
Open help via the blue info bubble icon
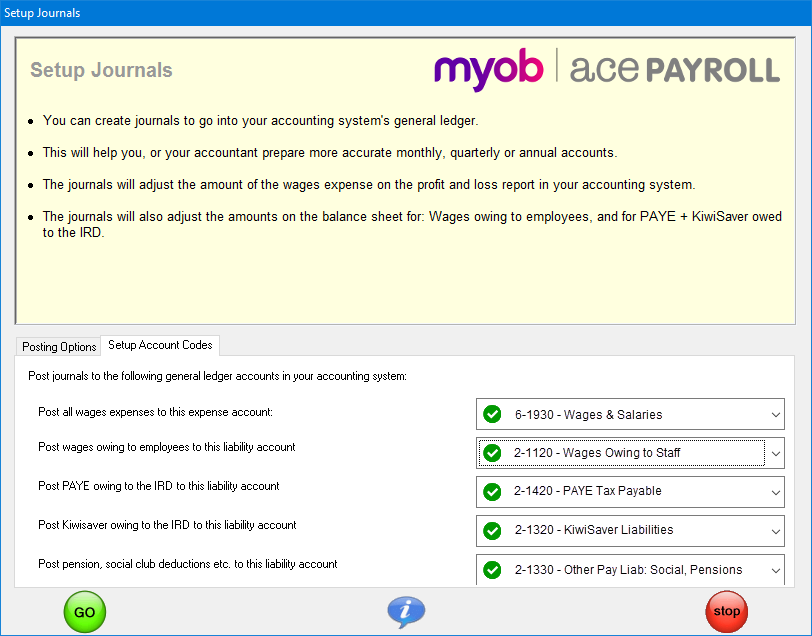(x=406, y=611)
